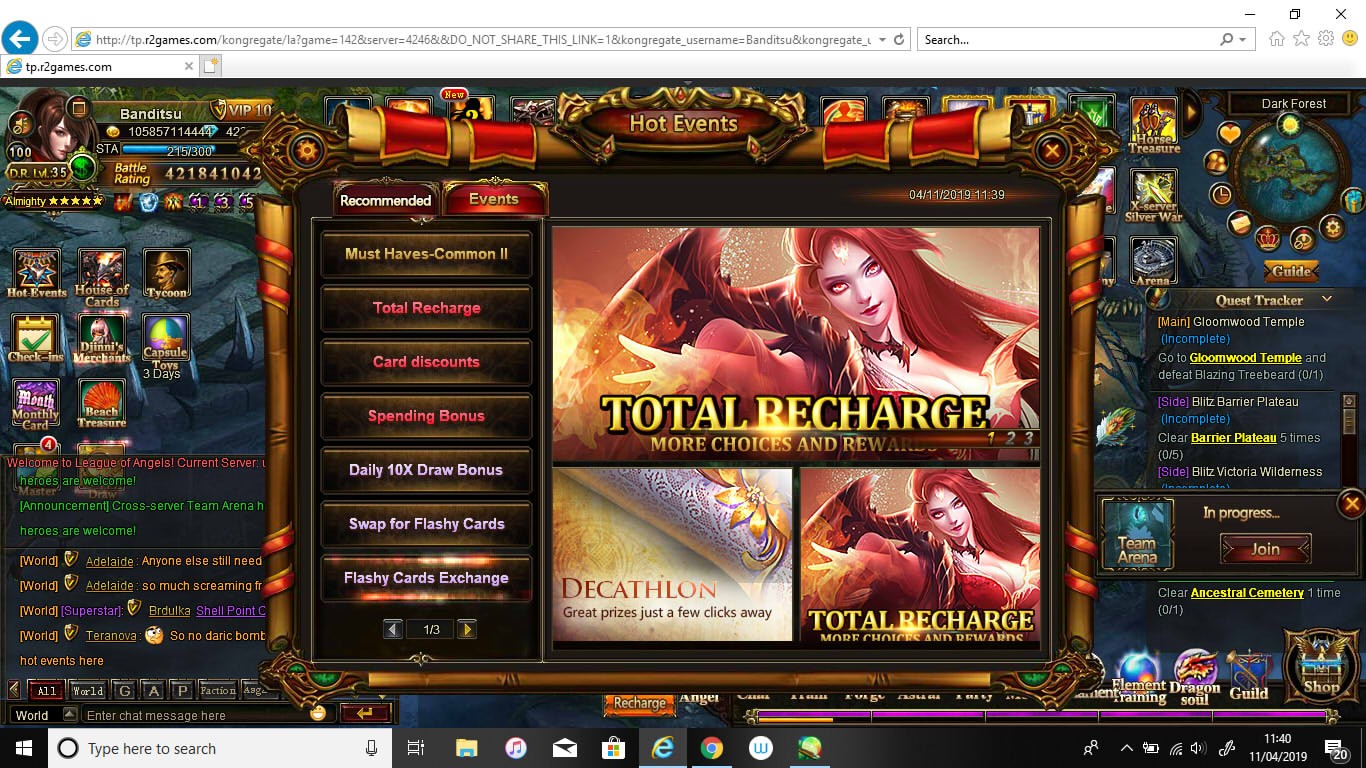The width and height of the screenshot is (1366, 768).
Task: Follow the Gloomwood Temple quest link
Action: pyautogui.click(x=1245, y=357)
